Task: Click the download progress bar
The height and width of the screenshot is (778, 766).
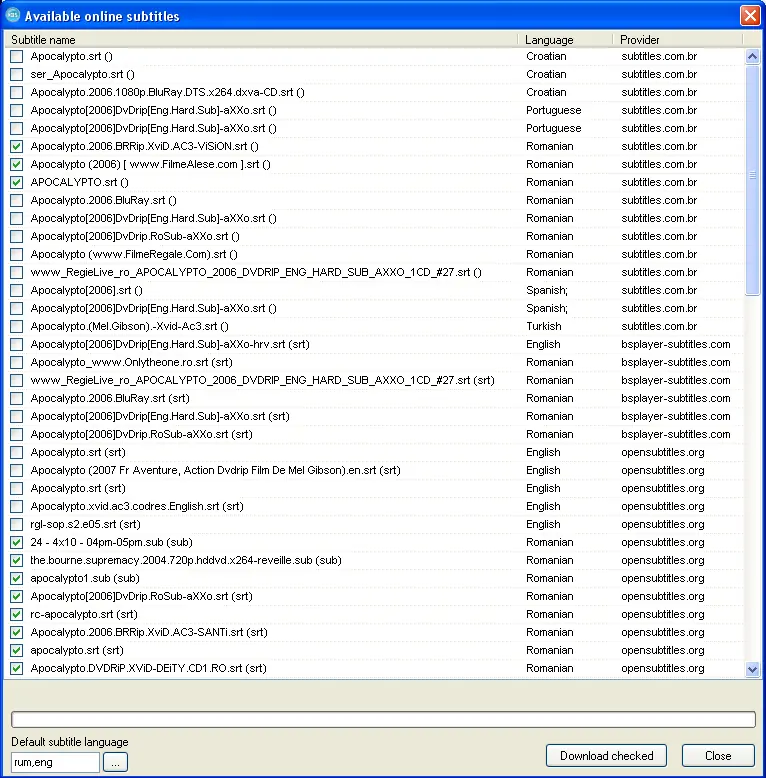Action: [383, 719]
